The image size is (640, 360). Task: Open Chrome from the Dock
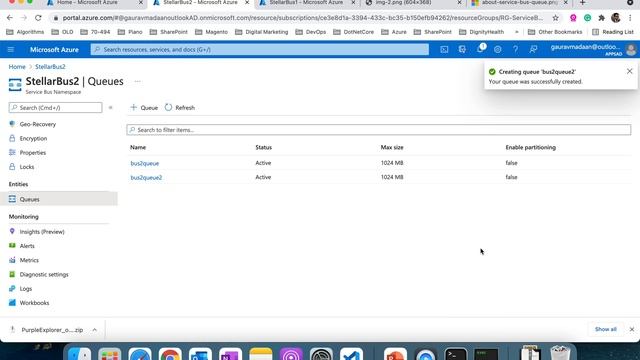pyautogui.click(x=170, y=354)
